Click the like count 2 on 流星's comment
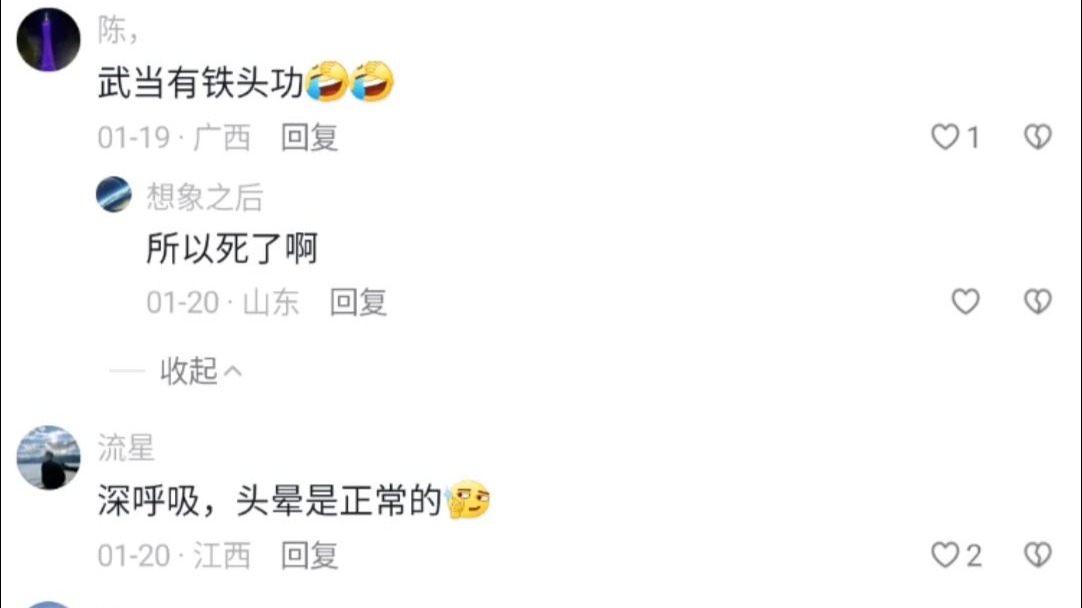Screen dimensions: 1082x608 (x=973, y=556)
